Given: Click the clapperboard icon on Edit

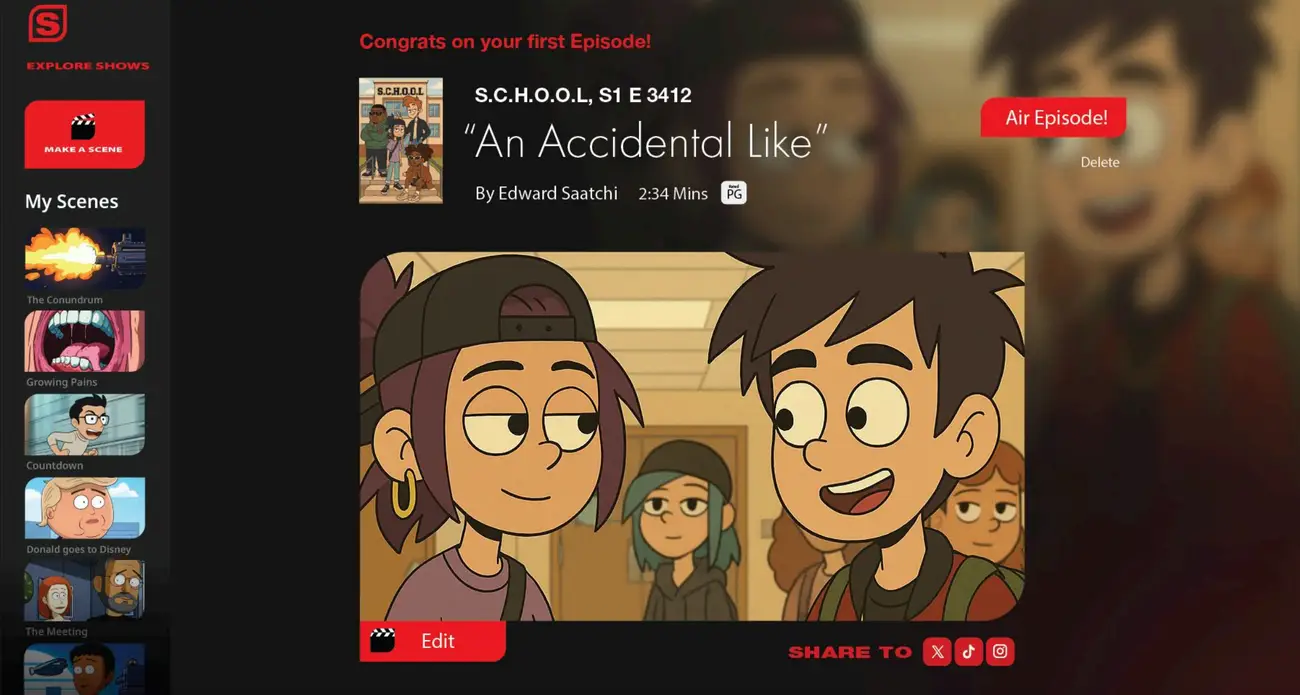Looking at the screenshot, I should [x=383, y=641].
